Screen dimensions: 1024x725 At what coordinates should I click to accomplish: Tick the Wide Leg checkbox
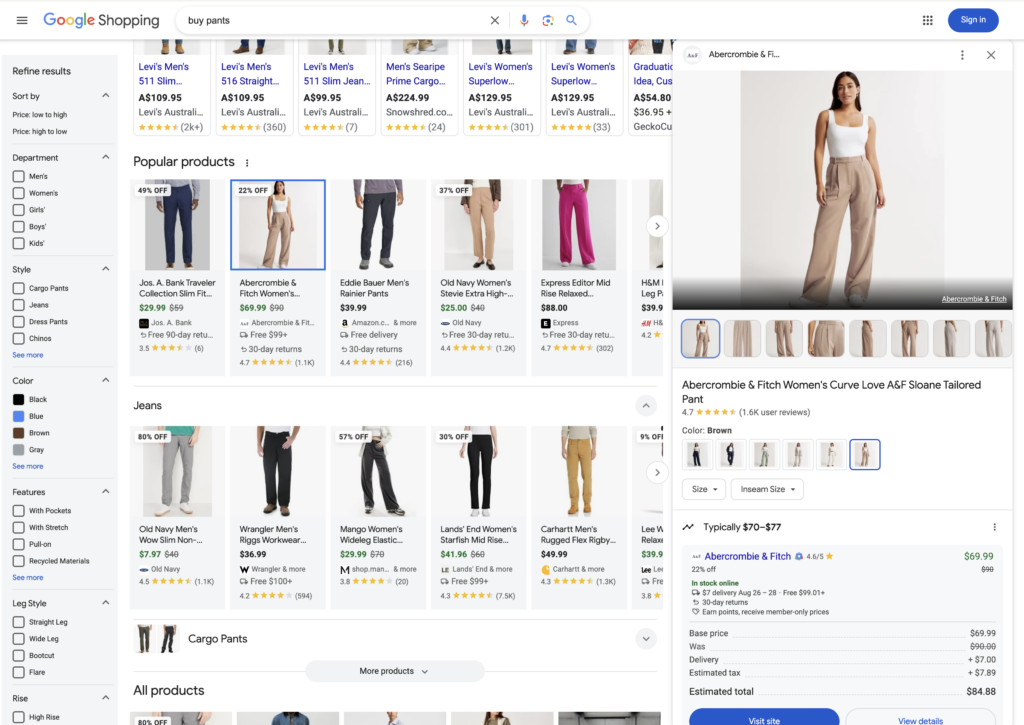click(x=19, y=639)
